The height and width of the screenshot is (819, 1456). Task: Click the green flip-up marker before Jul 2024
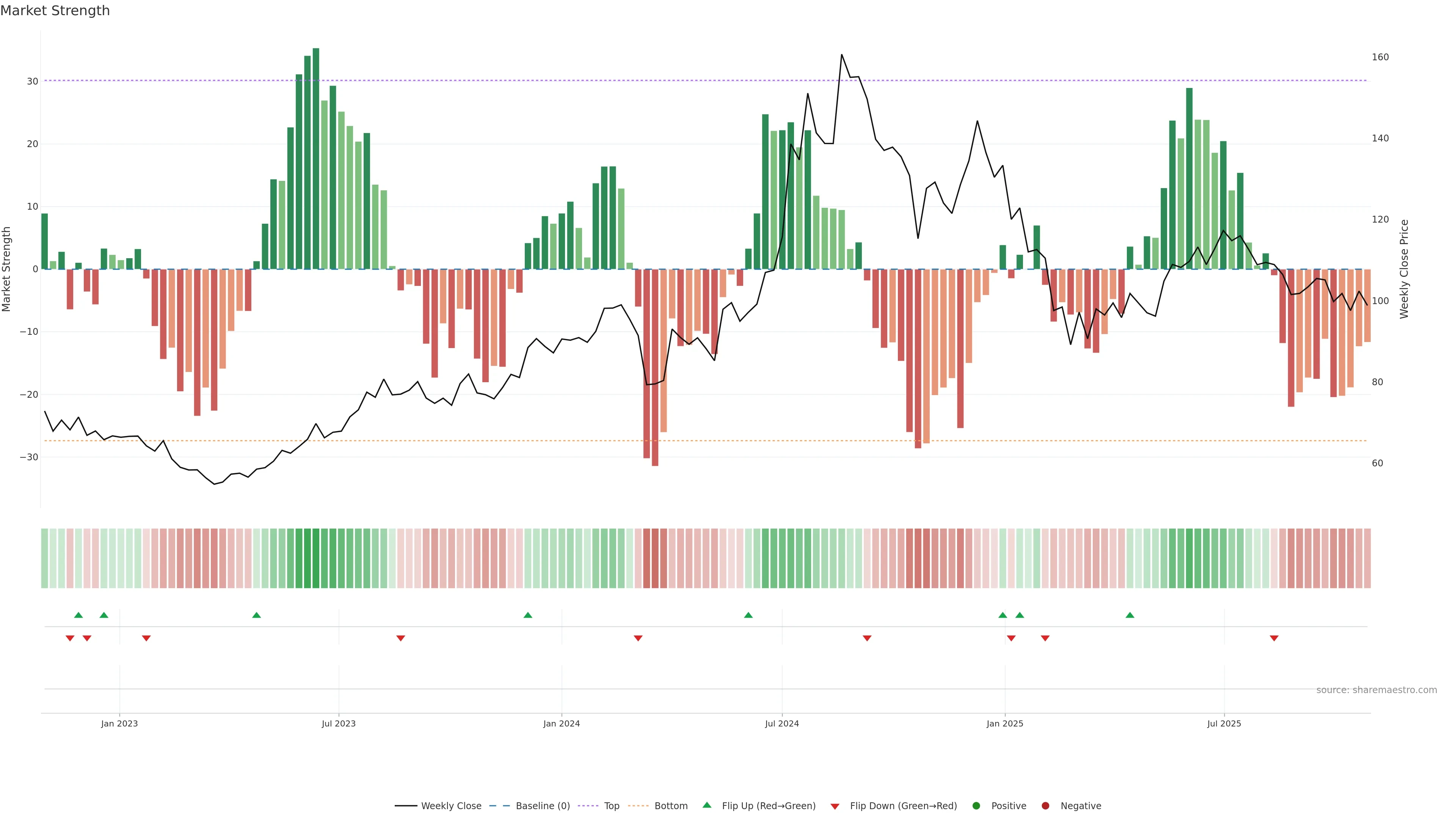click(748, 615)
